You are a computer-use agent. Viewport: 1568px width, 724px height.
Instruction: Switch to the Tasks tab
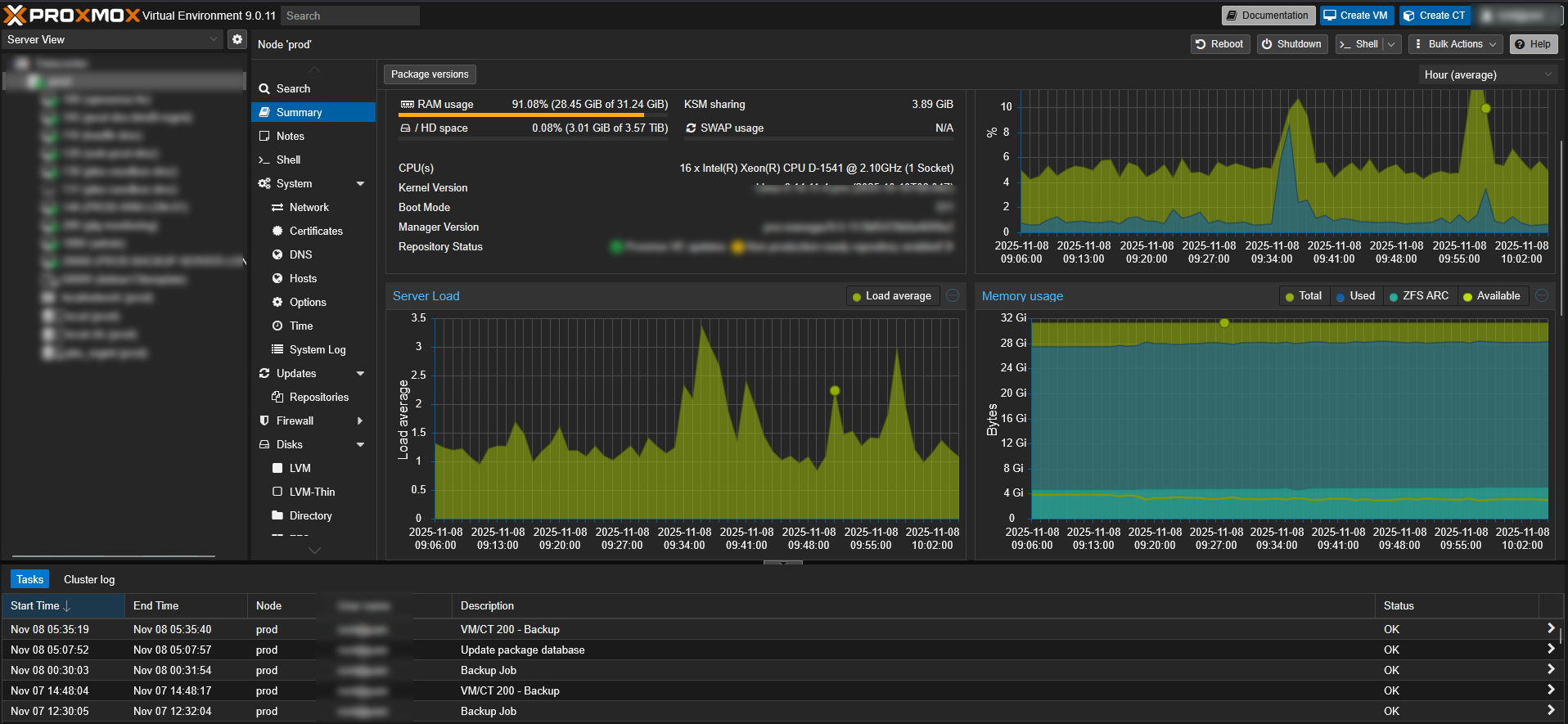pos(29,579)
